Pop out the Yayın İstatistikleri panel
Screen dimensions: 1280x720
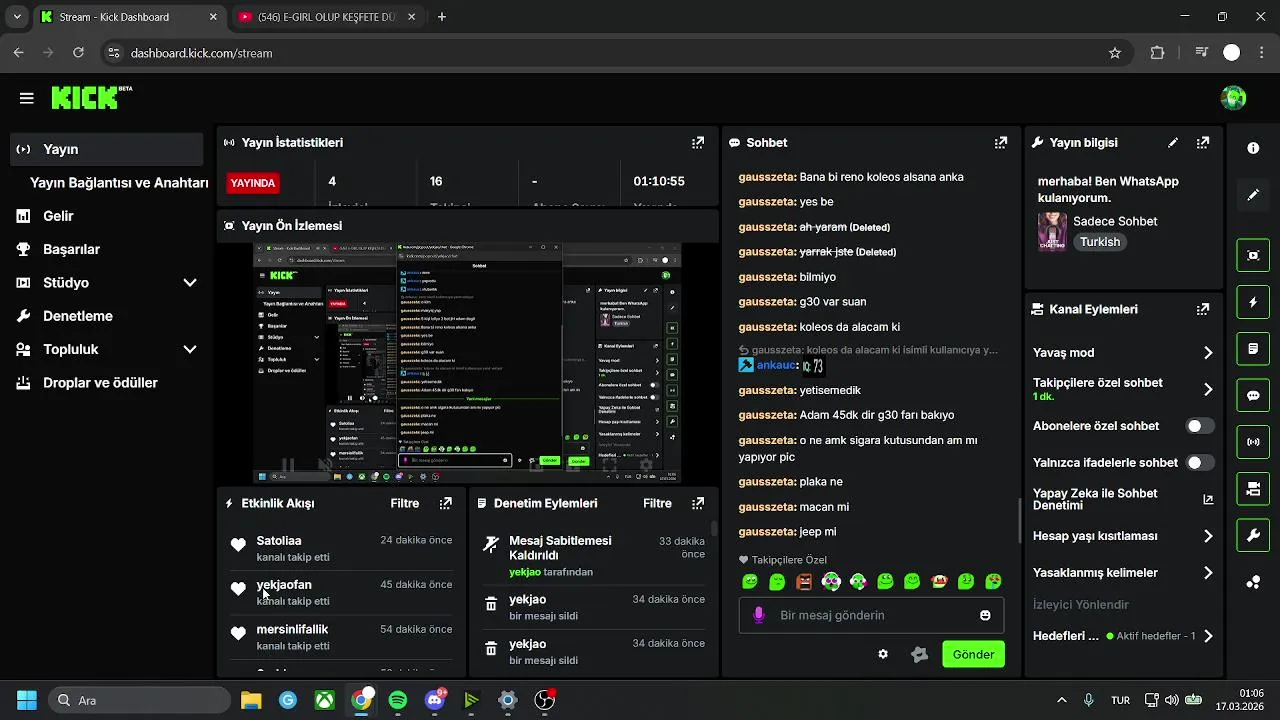698,143
